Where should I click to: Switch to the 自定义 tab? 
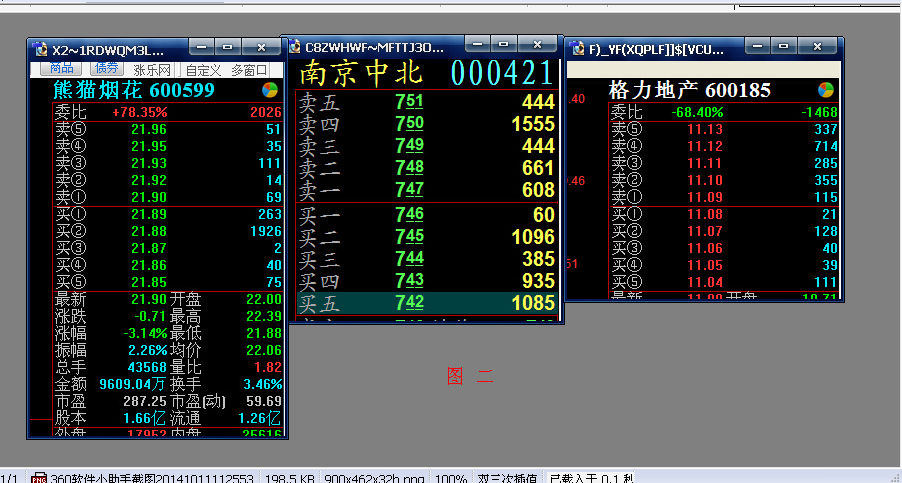pyautogui.click(x=204, y=70)
